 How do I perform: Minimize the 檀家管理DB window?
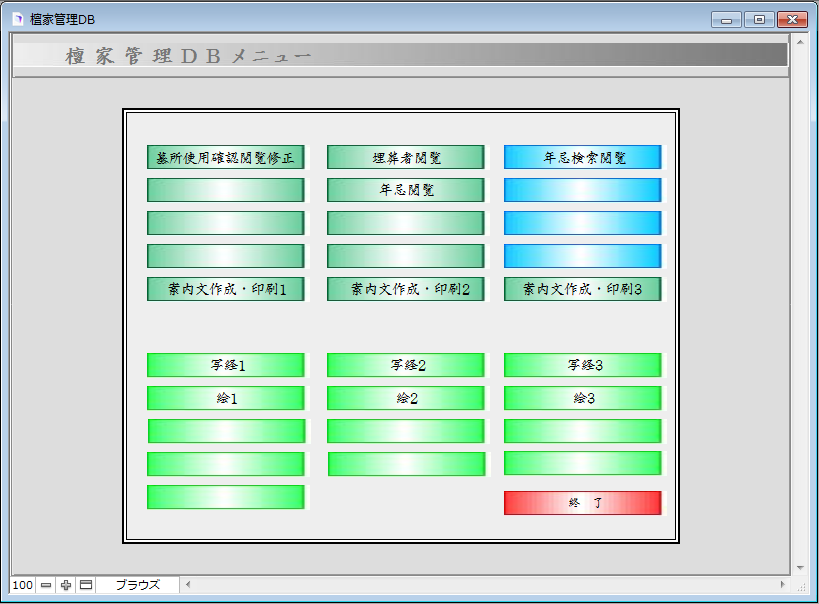point(726,19)
